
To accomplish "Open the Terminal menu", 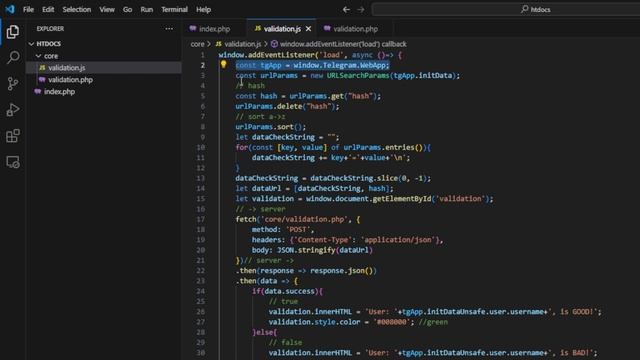I will pos(174,9).
